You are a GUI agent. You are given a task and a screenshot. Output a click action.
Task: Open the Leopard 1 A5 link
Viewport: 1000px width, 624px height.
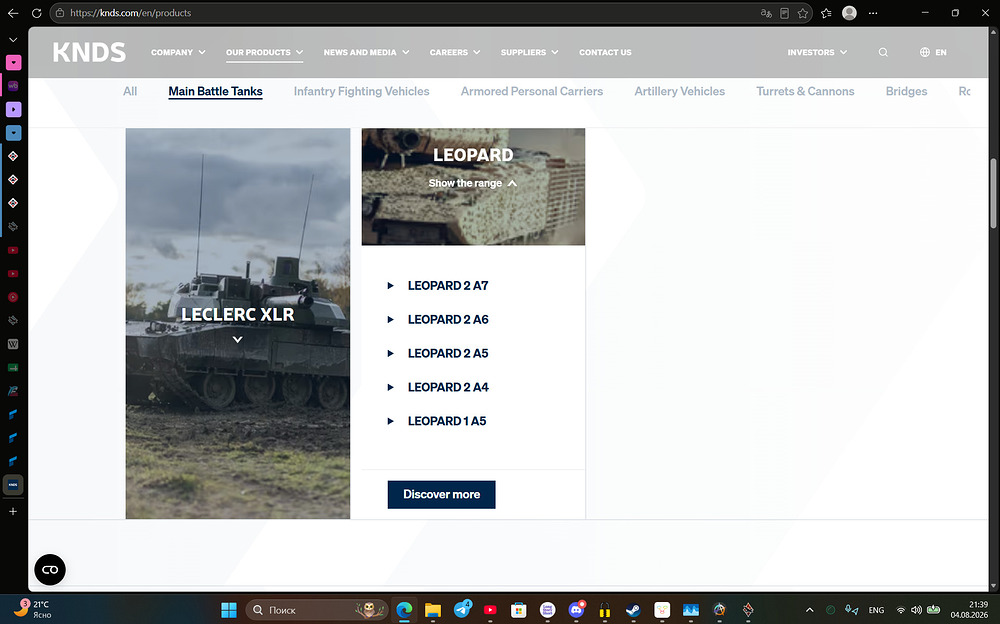(x=446, y=420)
